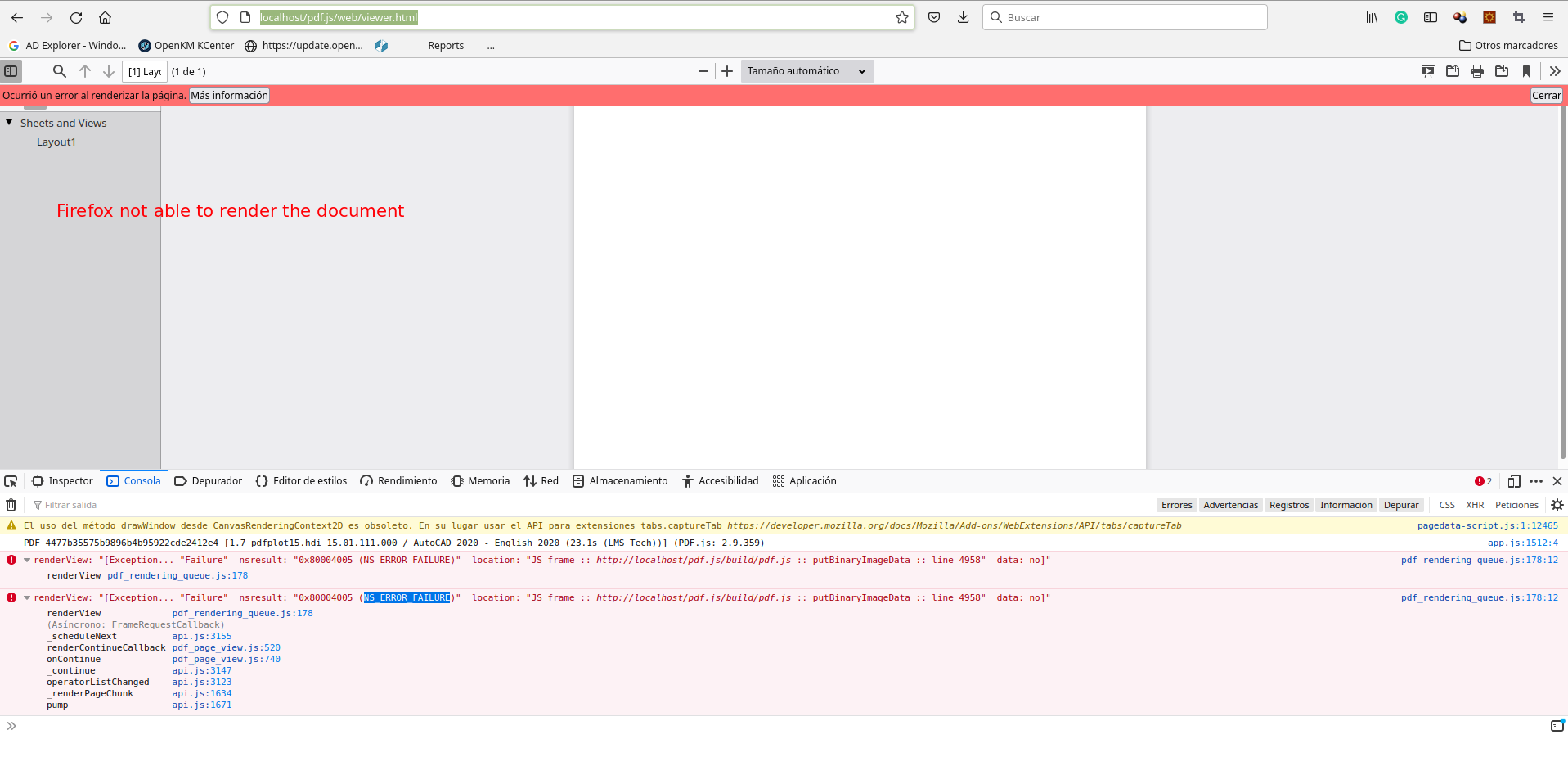Screen dimensions: 1568x766
Task: Toggle the XHR filter
Action: [x=1475, y=505]
